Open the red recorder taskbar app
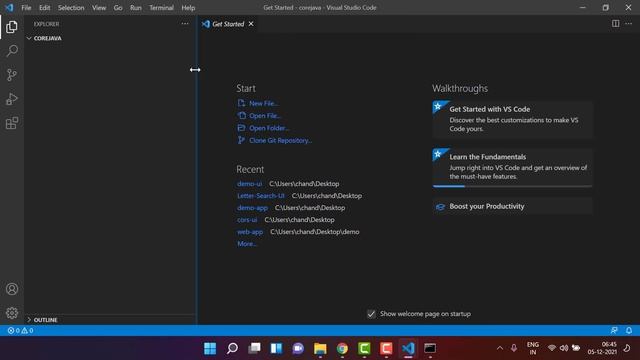 tap(386, 348)
